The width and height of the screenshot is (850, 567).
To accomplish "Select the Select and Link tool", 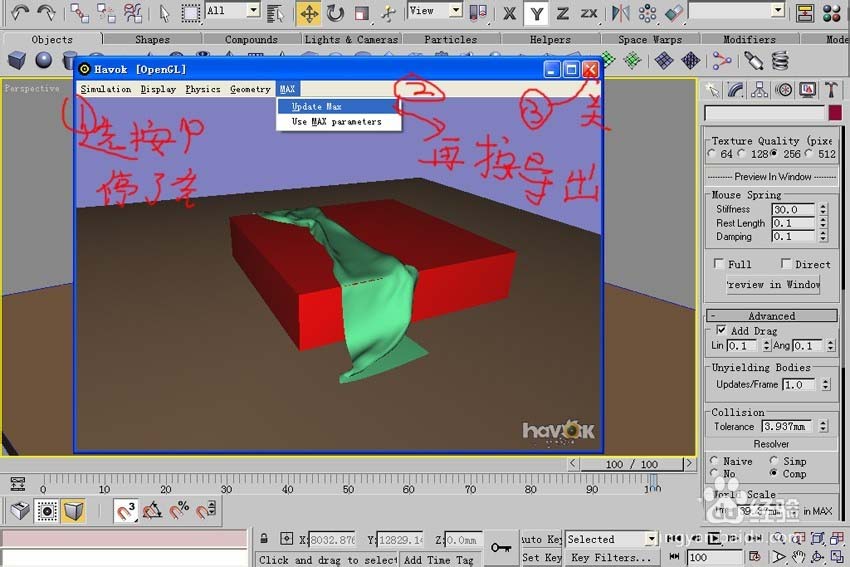I will [80, 12].
